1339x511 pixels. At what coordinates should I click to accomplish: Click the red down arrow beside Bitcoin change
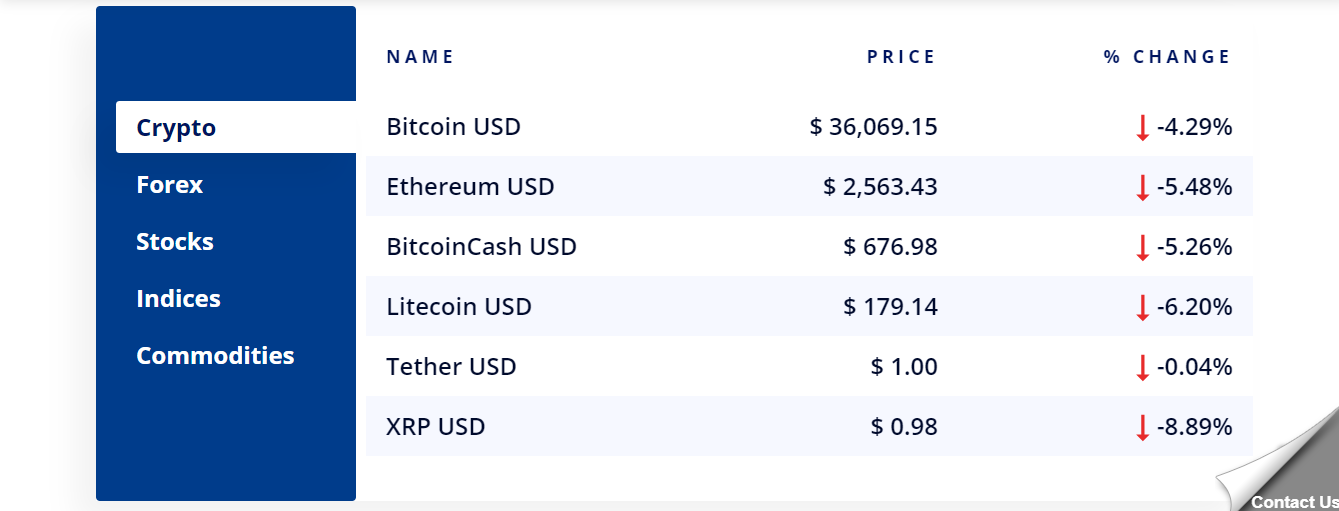[x=1142, y=128]
